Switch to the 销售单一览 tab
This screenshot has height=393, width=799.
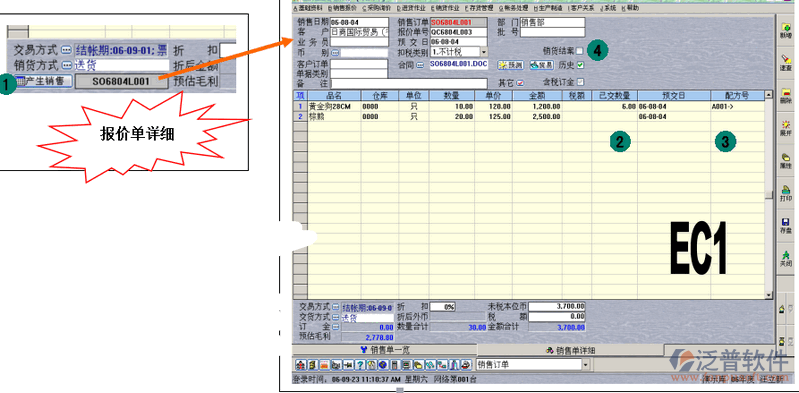[x=385, y=350]
